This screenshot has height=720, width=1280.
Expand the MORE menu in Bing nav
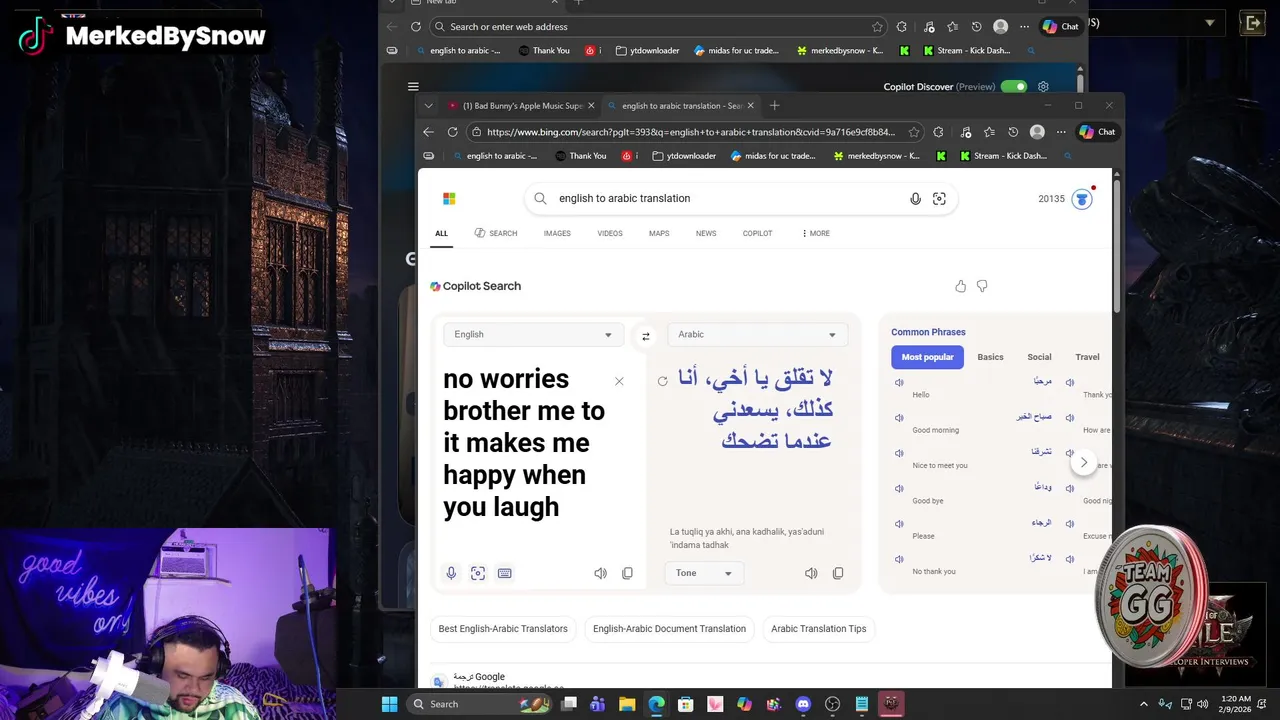point(815,233)
